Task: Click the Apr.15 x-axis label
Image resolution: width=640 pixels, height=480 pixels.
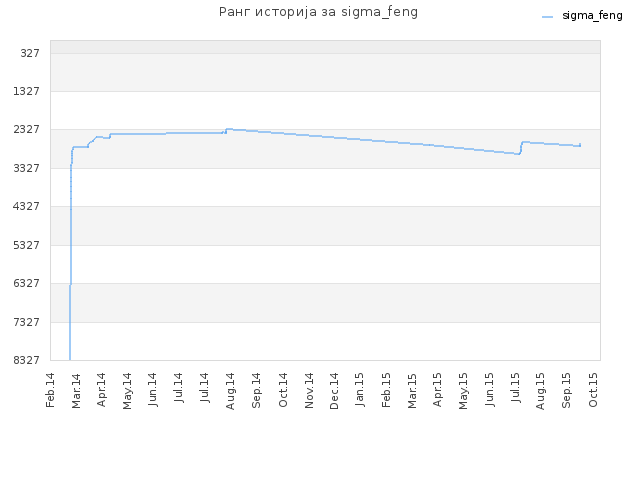Action: pos(437,390)
